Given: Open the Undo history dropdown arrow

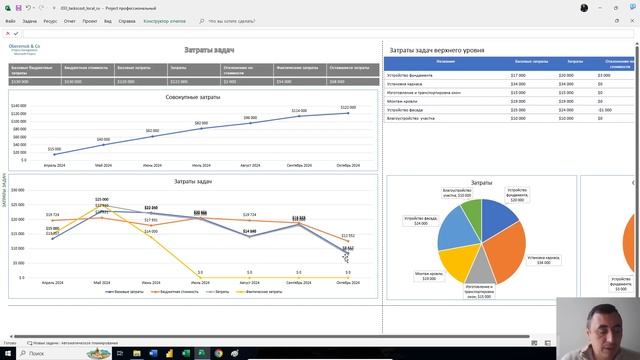Looking at the screenshot, I should pos(33,8).
